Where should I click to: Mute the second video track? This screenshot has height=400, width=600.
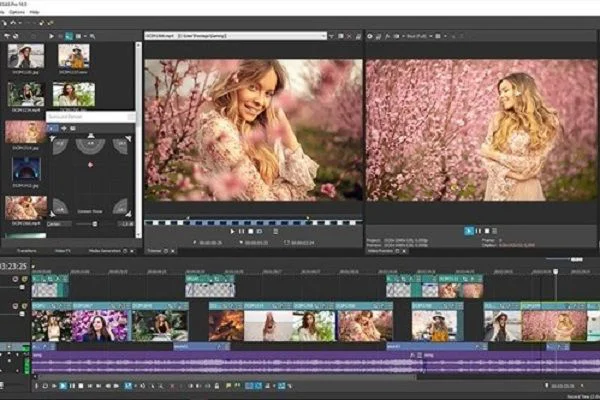15,306
